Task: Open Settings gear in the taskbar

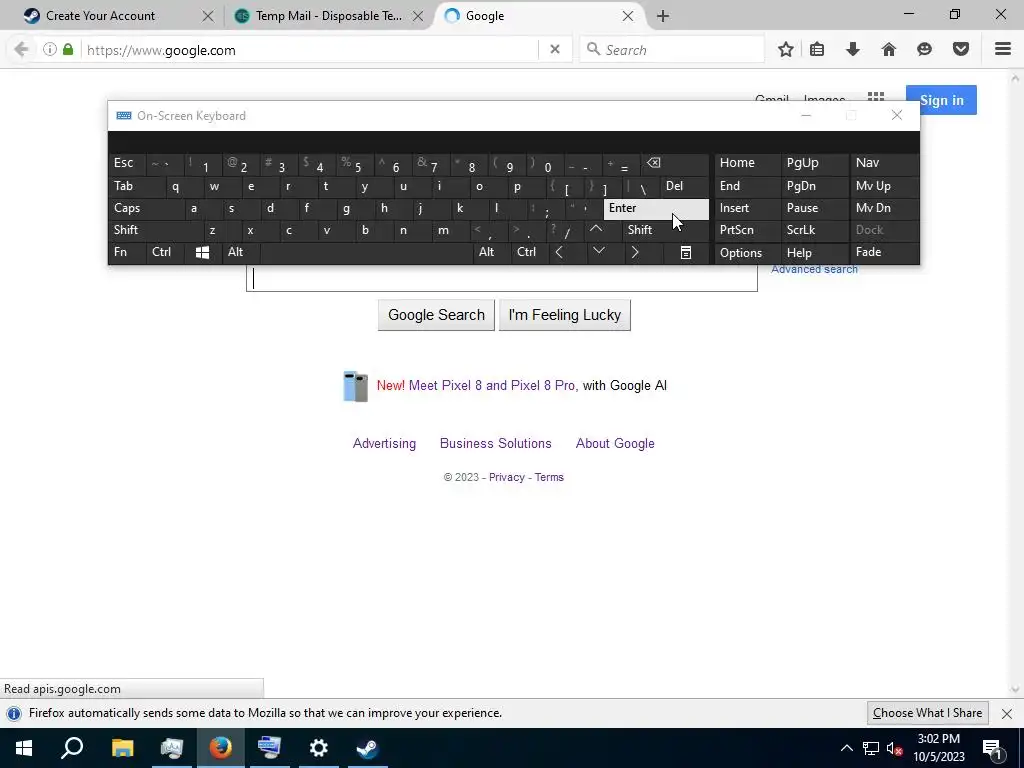Action: (319, 748)
